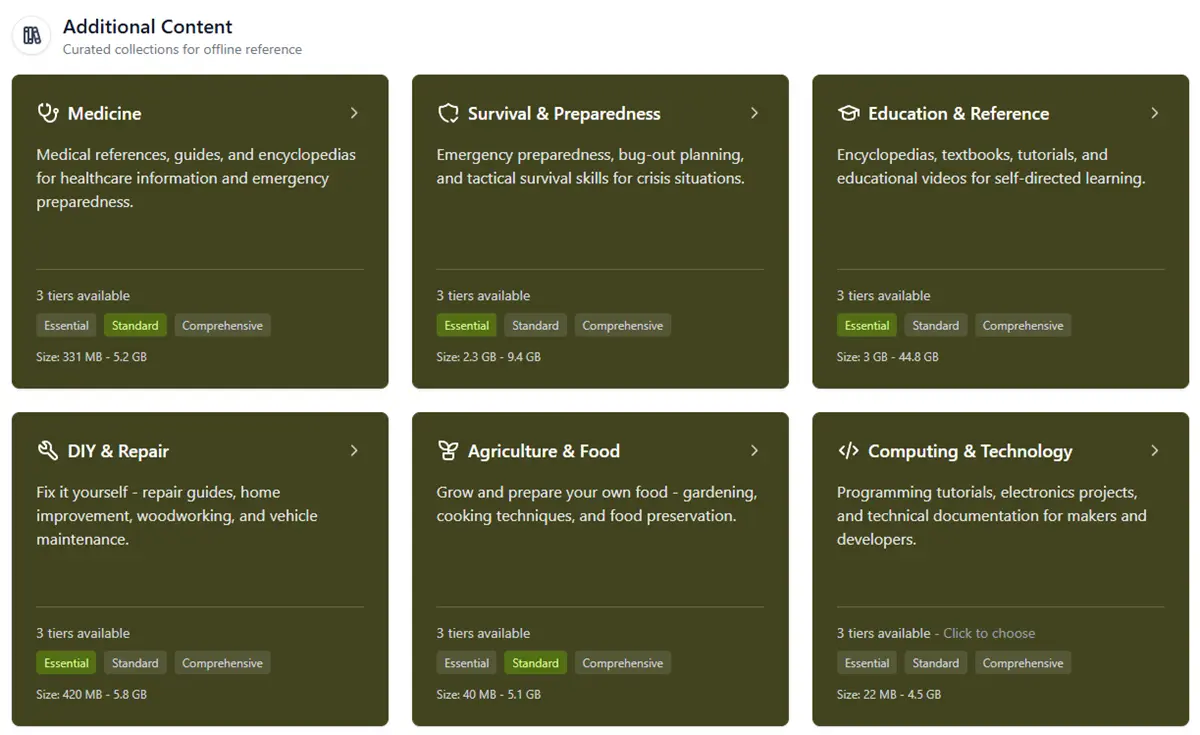Select Essential tier for Computing & Technology
The image size is (1200, 735).
point(866,663)
